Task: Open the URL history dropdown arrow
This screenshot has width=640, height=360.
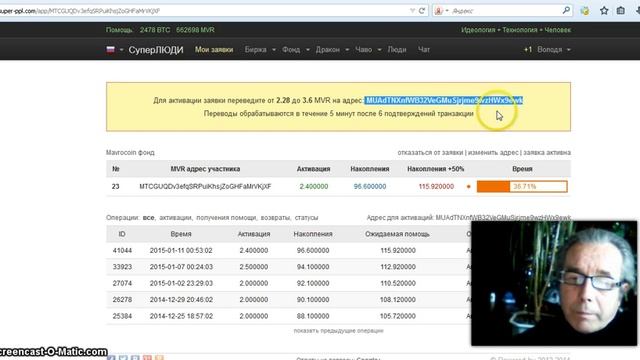Action: [x=412, y=11]
